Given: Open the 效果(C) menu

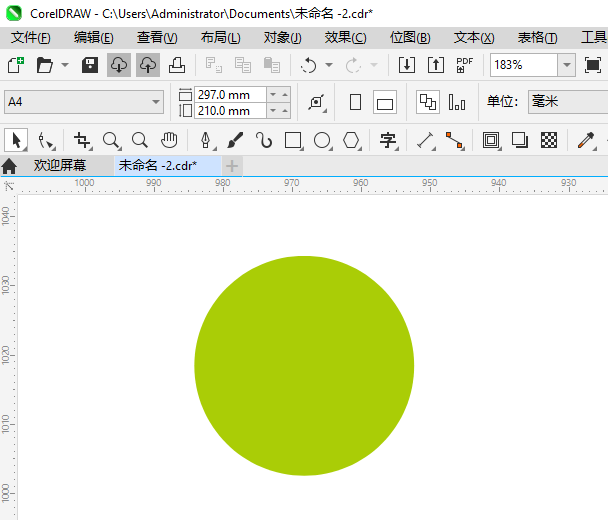Looking at the screenshot, I should coord(345,38).
